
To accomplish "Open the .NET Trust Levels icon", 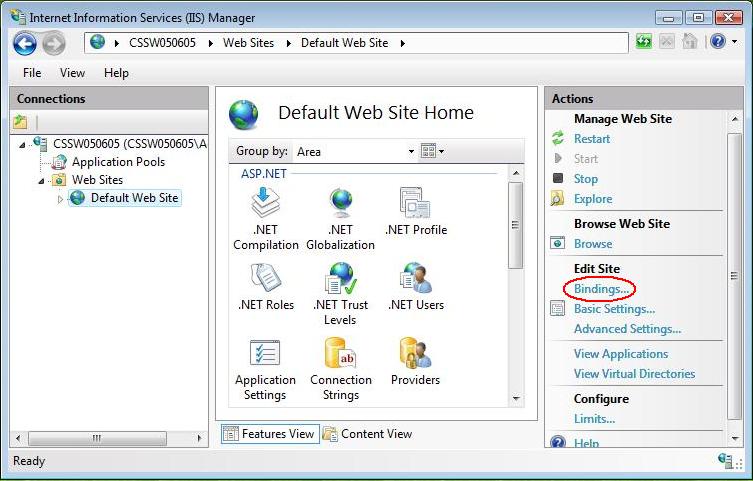I will pos(340,279).
